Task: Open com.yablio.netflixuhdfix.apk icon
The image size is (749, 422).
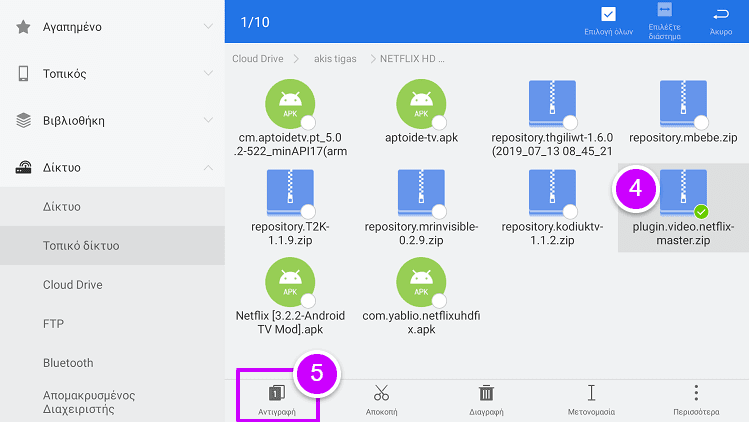Action: pyautogui.click(x=421, y=282)
